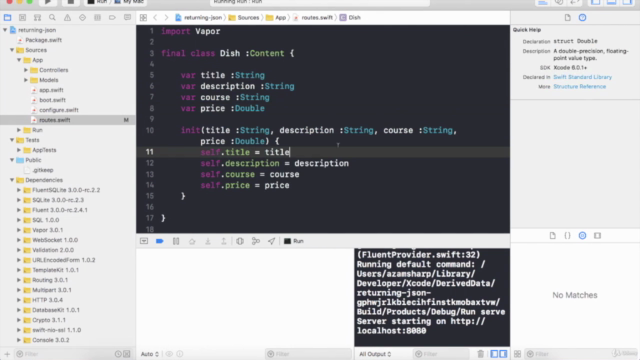Show File Template library
The image size is (640, 360).
point(552,236)
